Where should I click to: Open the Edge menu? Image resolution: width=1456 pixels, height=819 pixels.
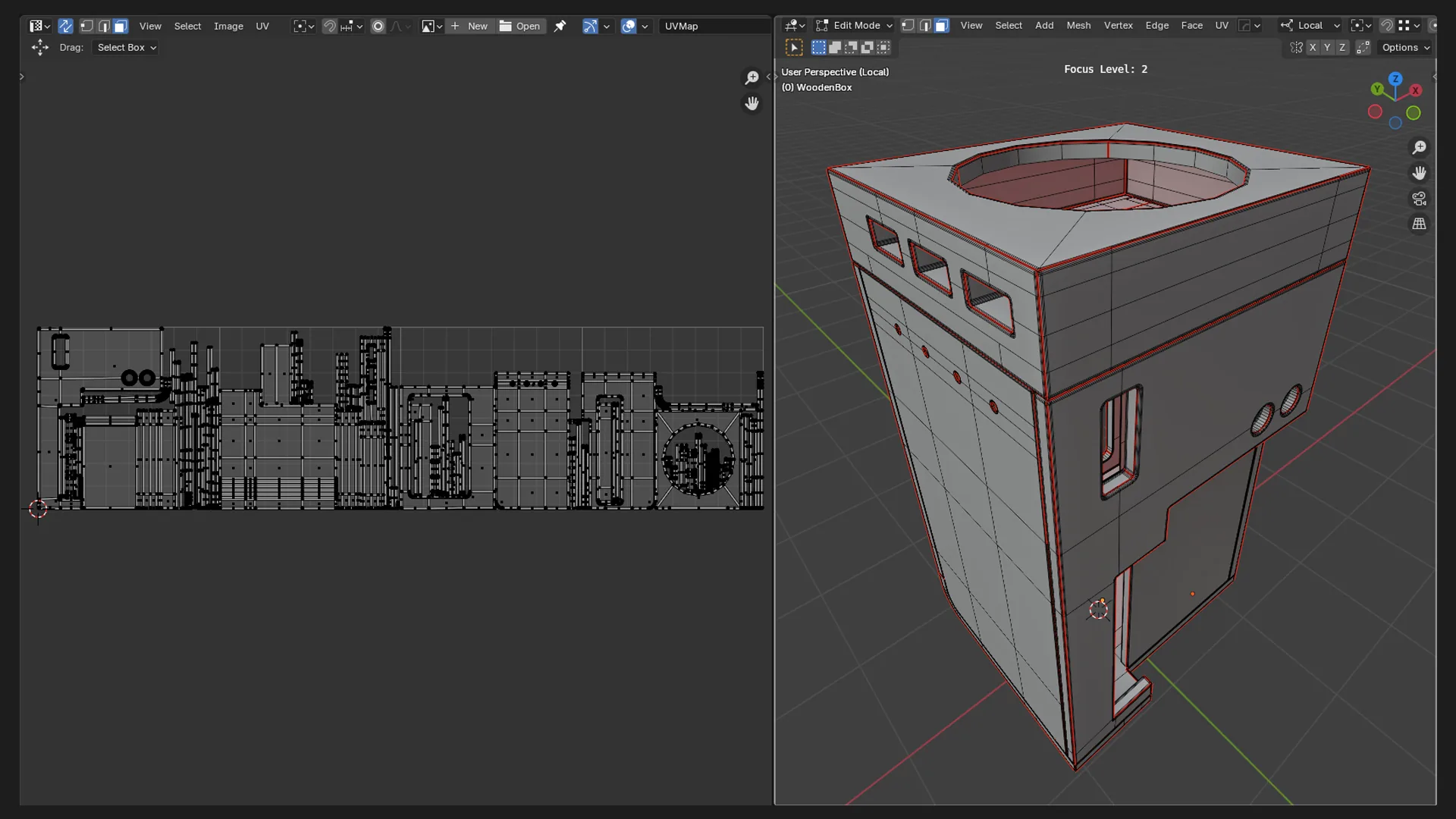click(1157, 25)
